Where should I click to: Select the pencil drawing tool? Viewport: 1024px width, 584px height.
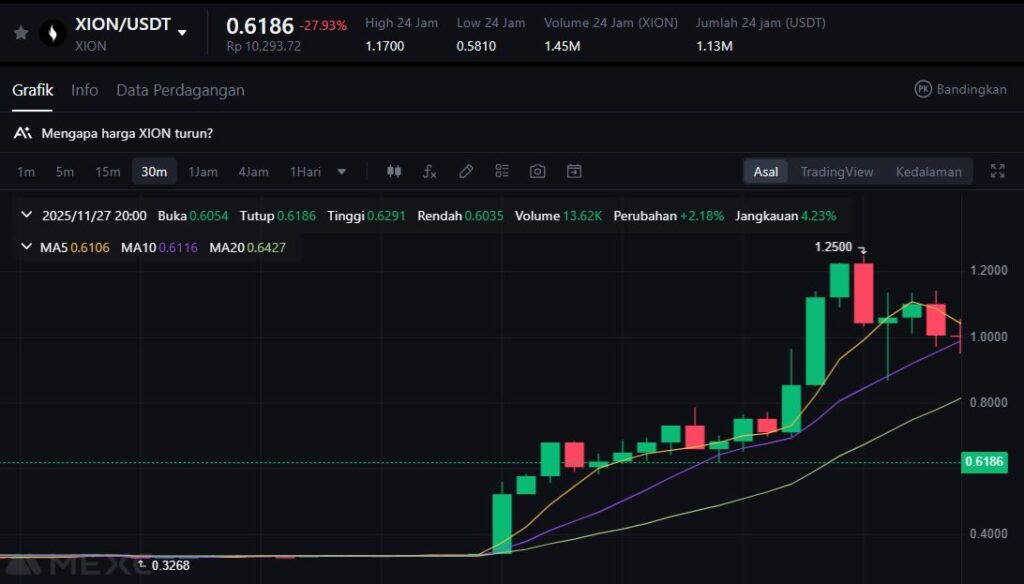coord(466,171)
